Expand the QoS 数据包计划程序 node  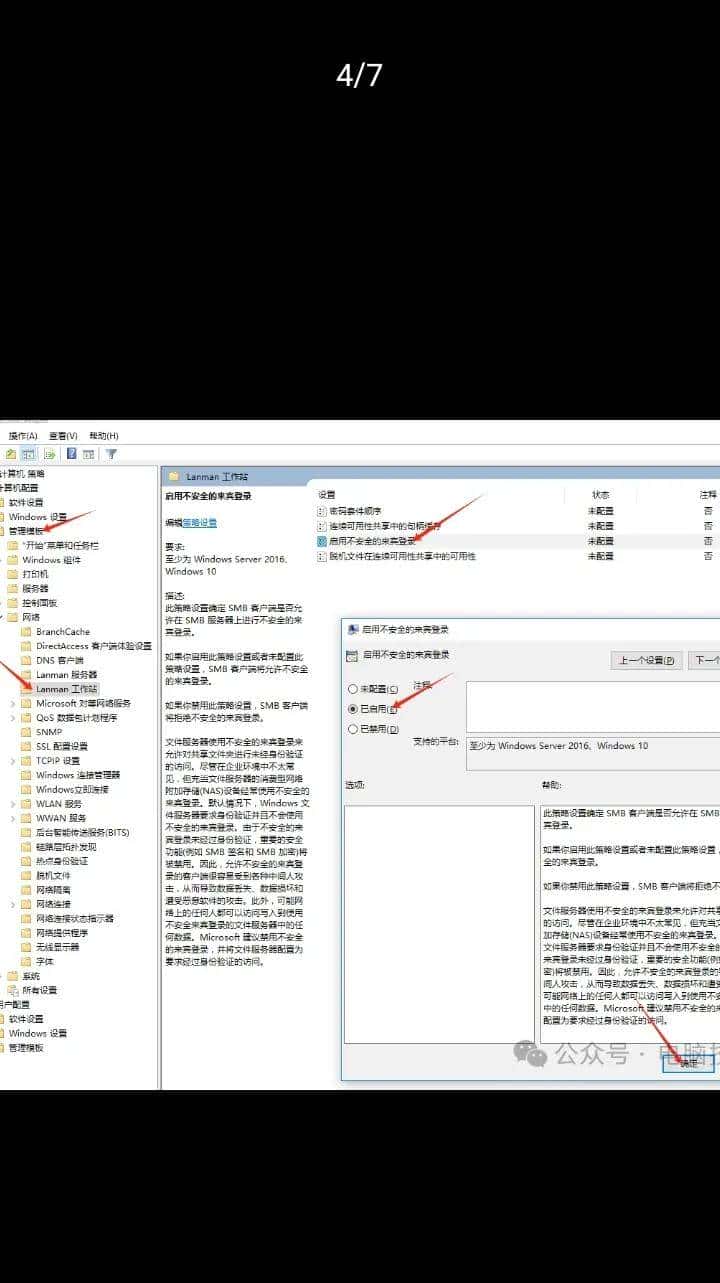13,717
